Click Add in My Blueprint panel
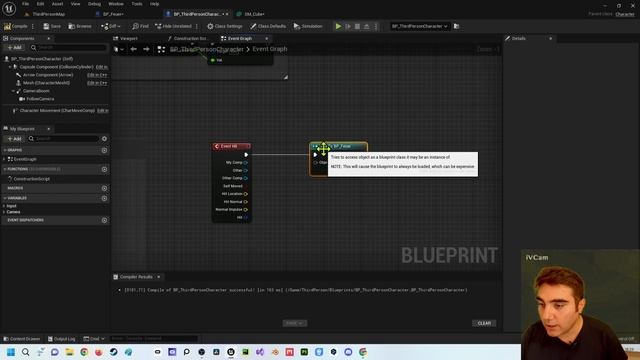The height and width of the screenshot is (360, 640). pos(14,139)
